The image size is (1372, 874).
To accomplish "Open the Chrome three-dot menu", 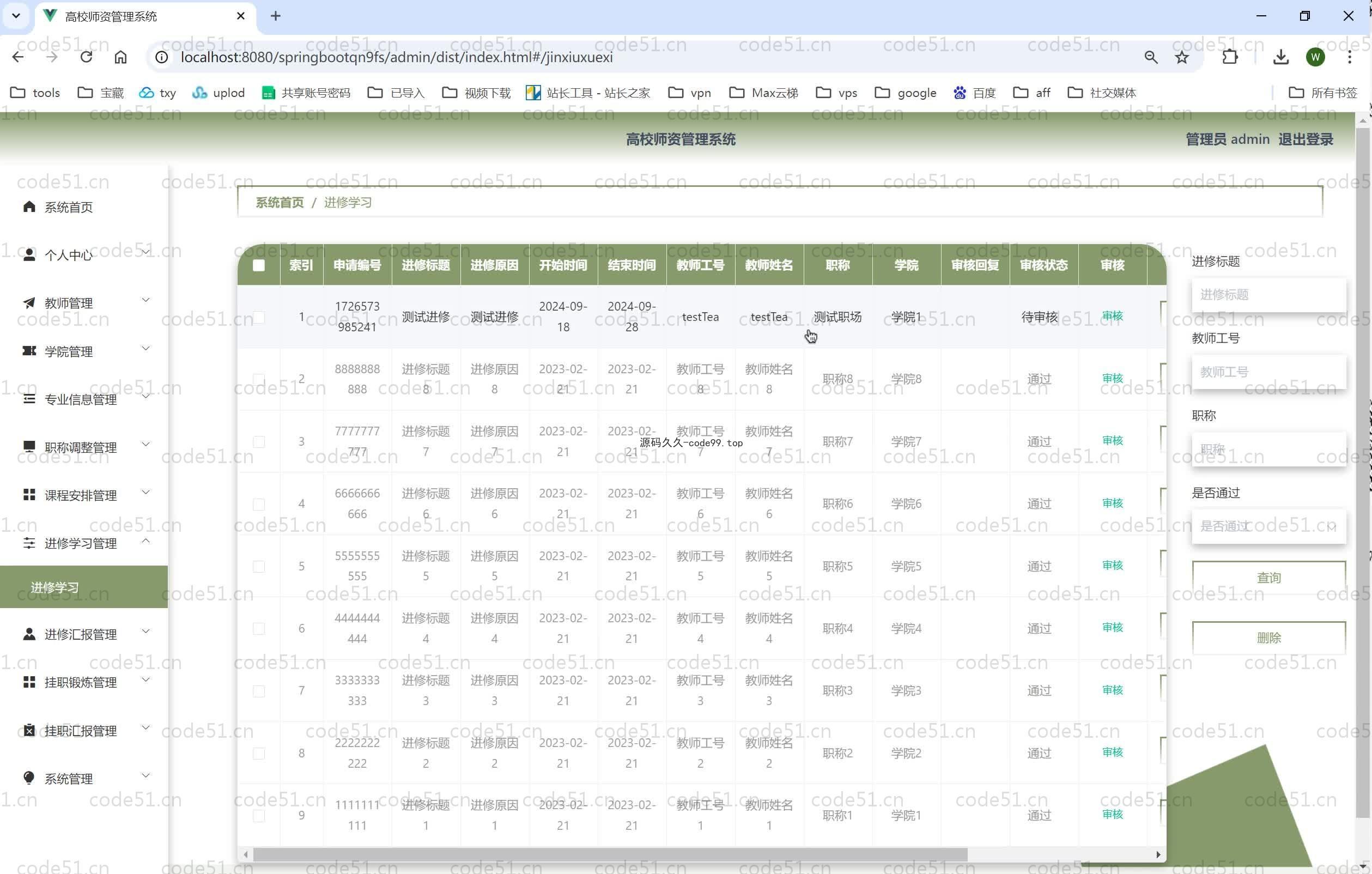I will (x=1349, y=57).
